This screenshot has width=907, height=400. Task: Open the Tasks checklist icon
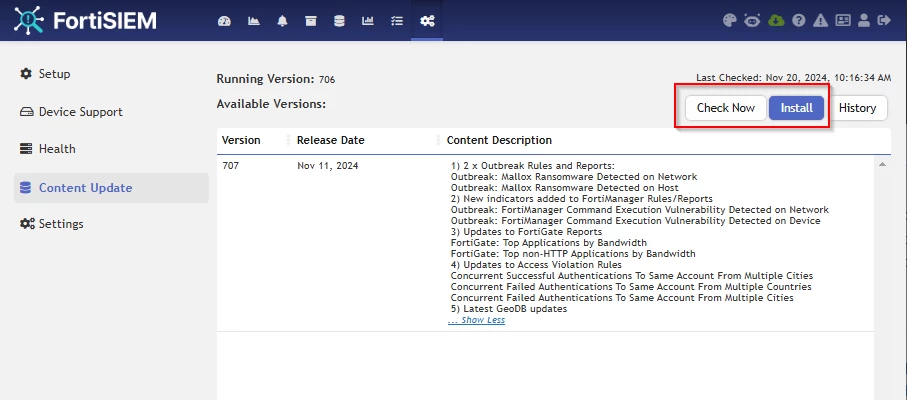pos(397,21)
